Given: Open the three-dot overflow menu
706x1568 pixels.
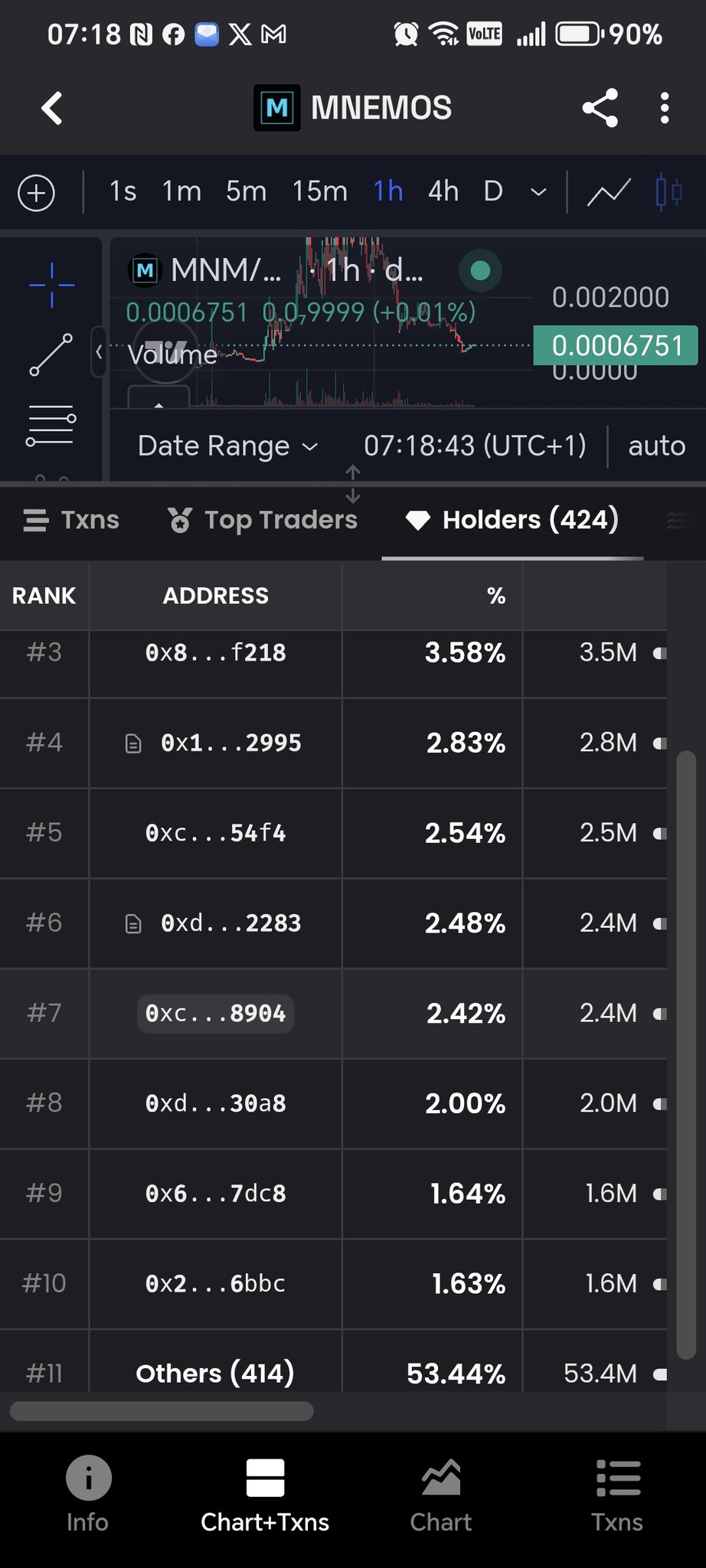Looking at the screenshot, I should coord(664,108).
